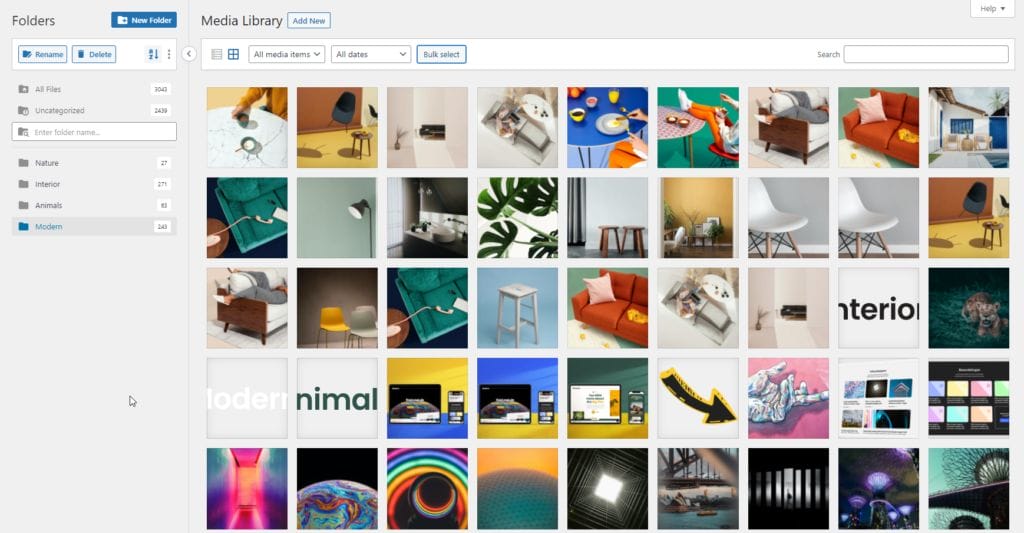Delete the selected folder
Screen dimensions: 1024x533
[x=94, y=54]
